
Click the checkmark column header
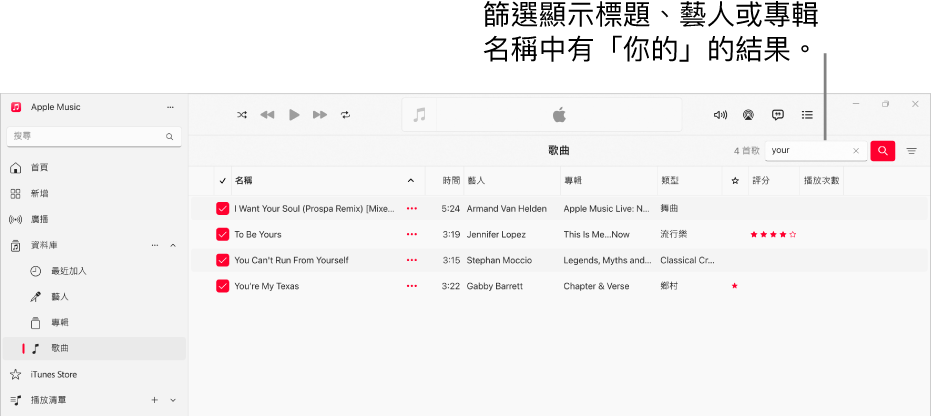pos(223,180)
